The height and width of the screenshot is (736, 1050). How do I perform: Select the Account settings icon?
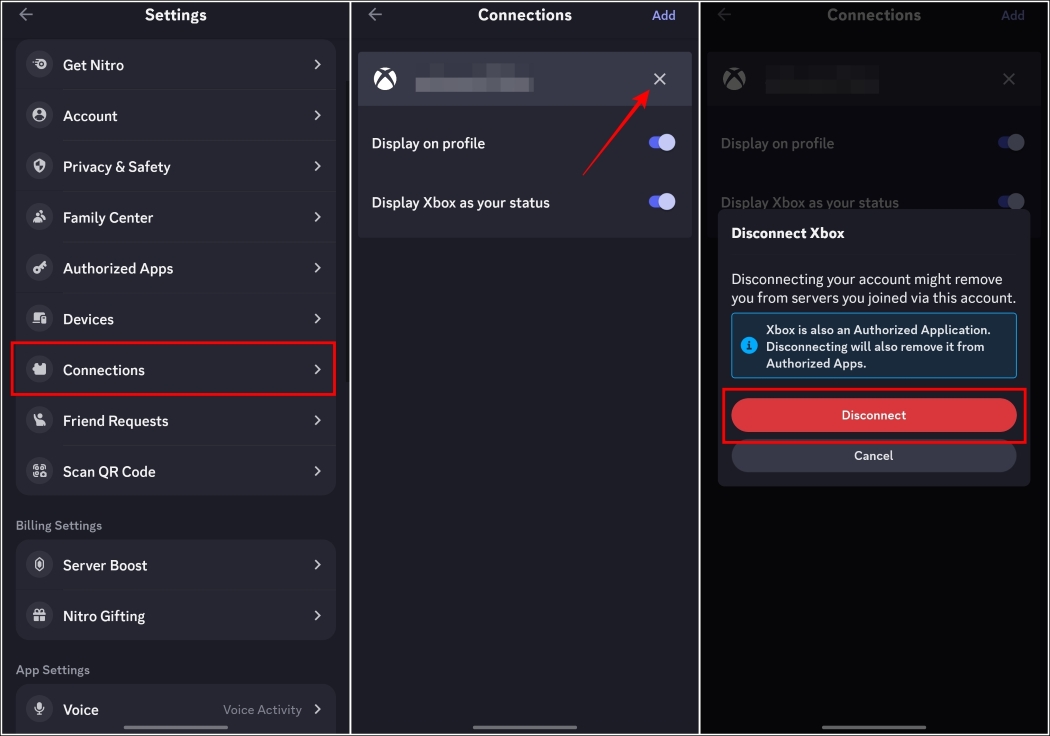click(x=38, y=115)
